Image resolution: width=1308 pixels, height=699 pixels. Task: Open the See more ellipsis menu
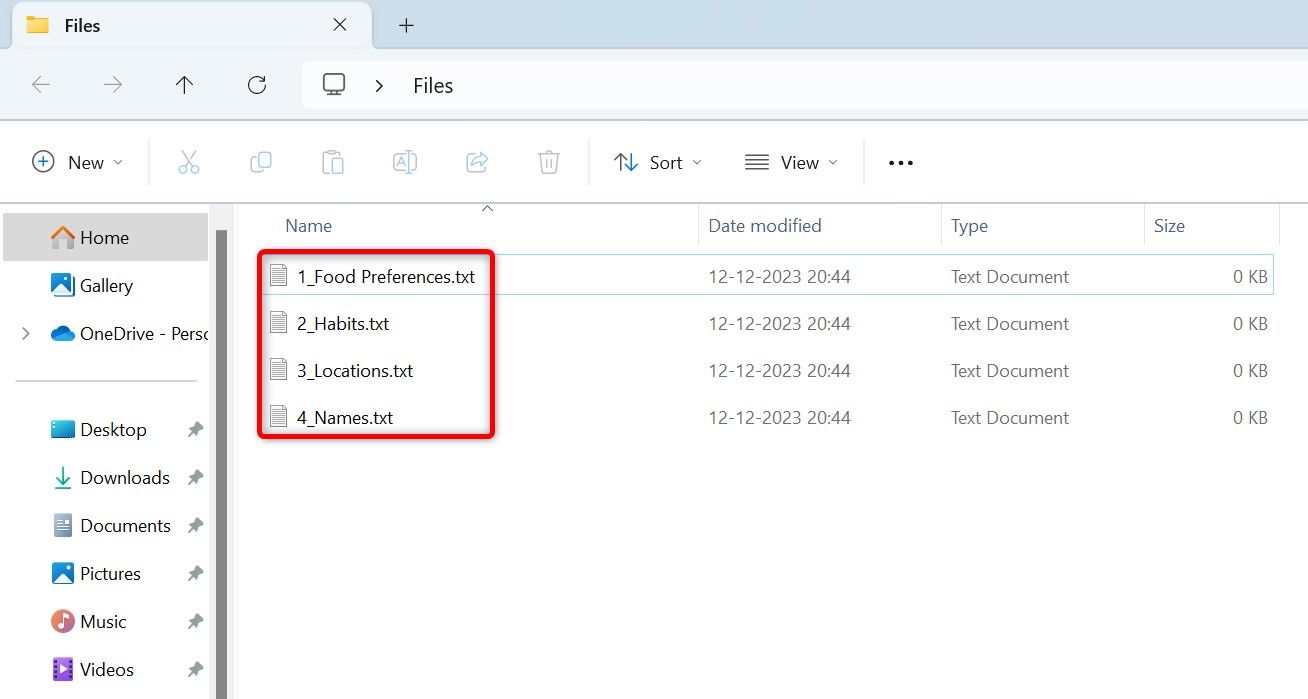(901, 163)
